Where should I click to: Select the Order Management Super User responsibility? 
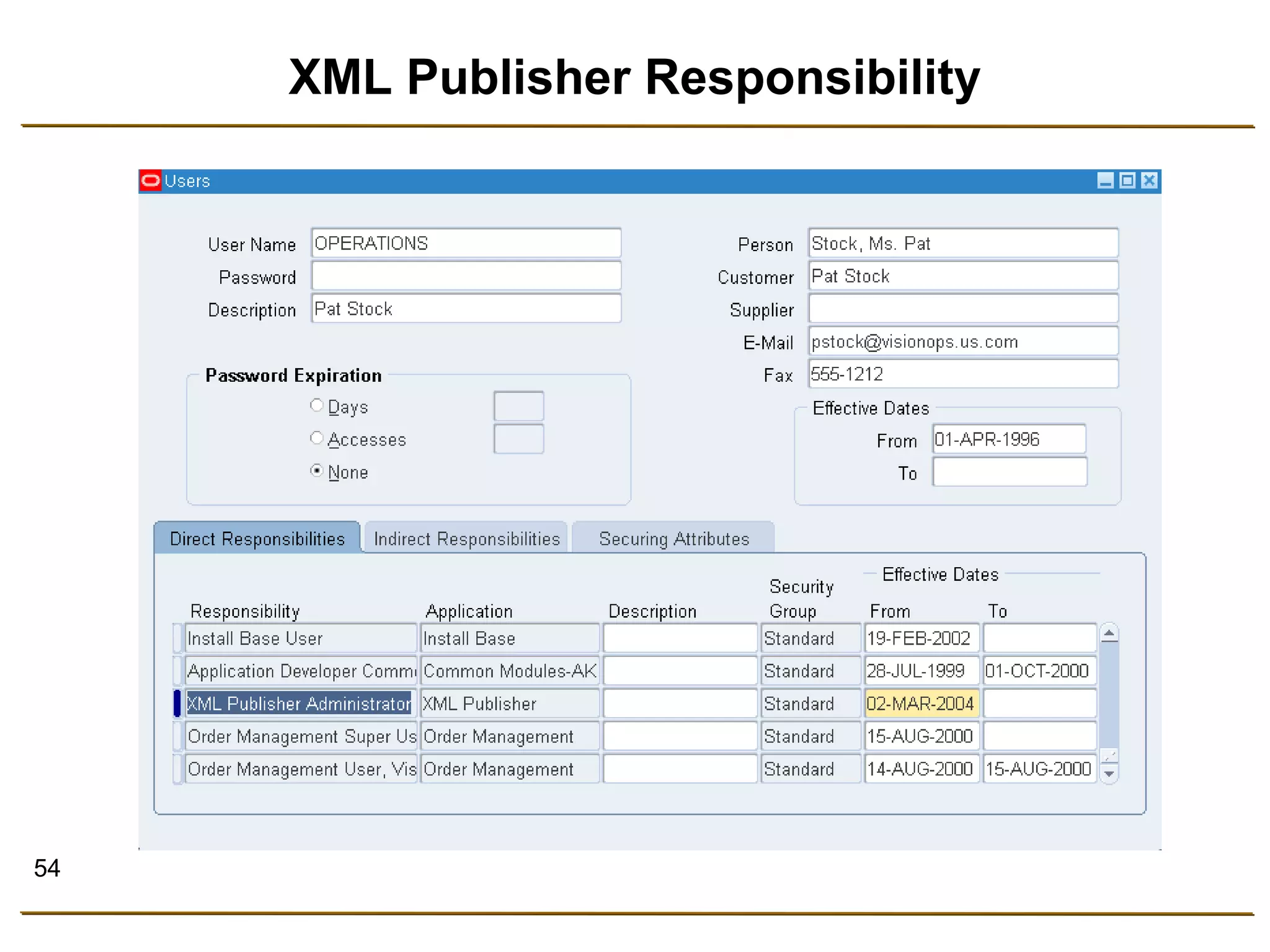pos(301,736)
